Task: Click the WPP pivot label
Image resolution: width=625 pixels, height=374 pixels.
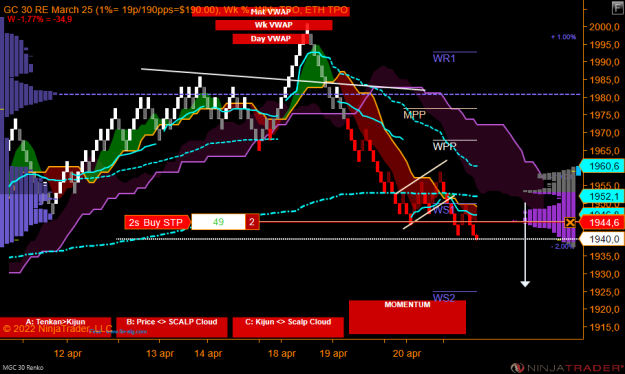Action: pyautogui.click(x=444, y=146)
